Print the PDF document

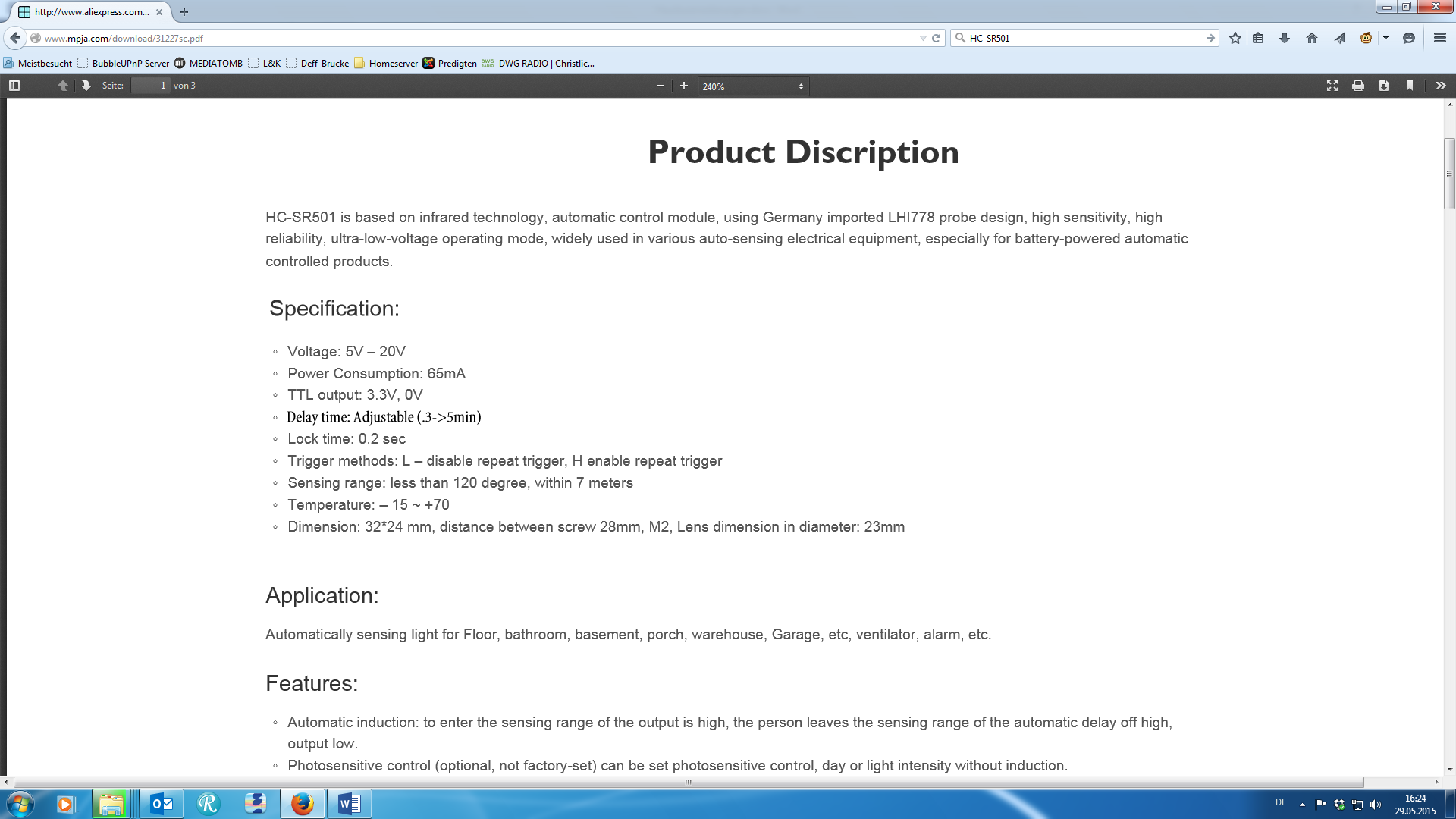tap(1358, 86)
